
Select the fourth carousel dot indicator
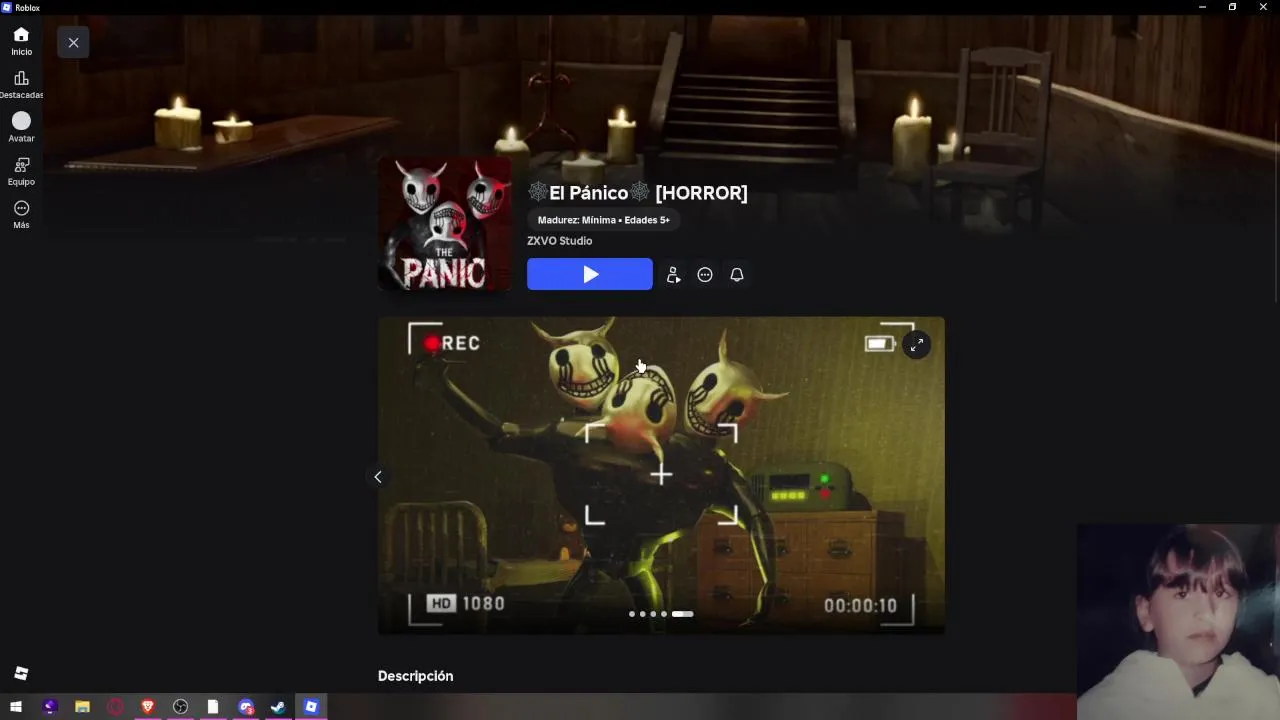[x=663, y=614]
